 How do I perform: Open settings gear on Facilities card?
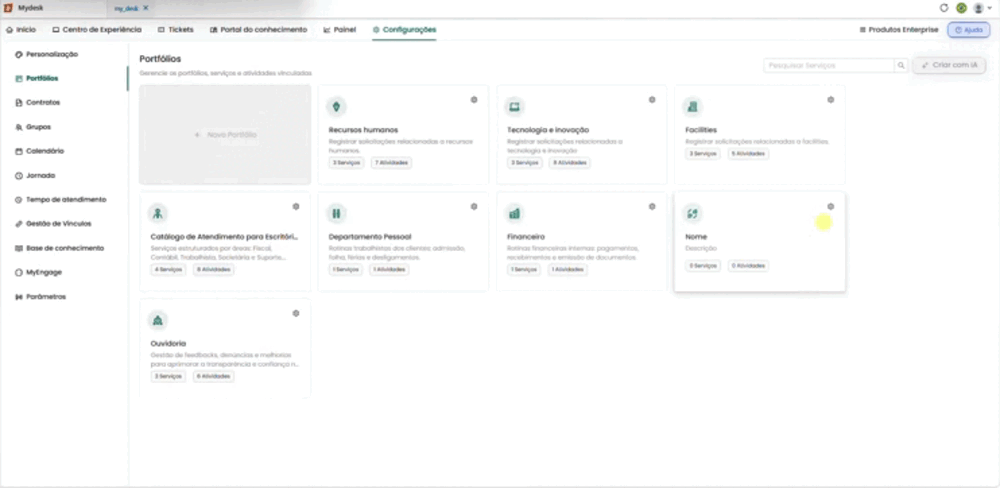point(830,100)
